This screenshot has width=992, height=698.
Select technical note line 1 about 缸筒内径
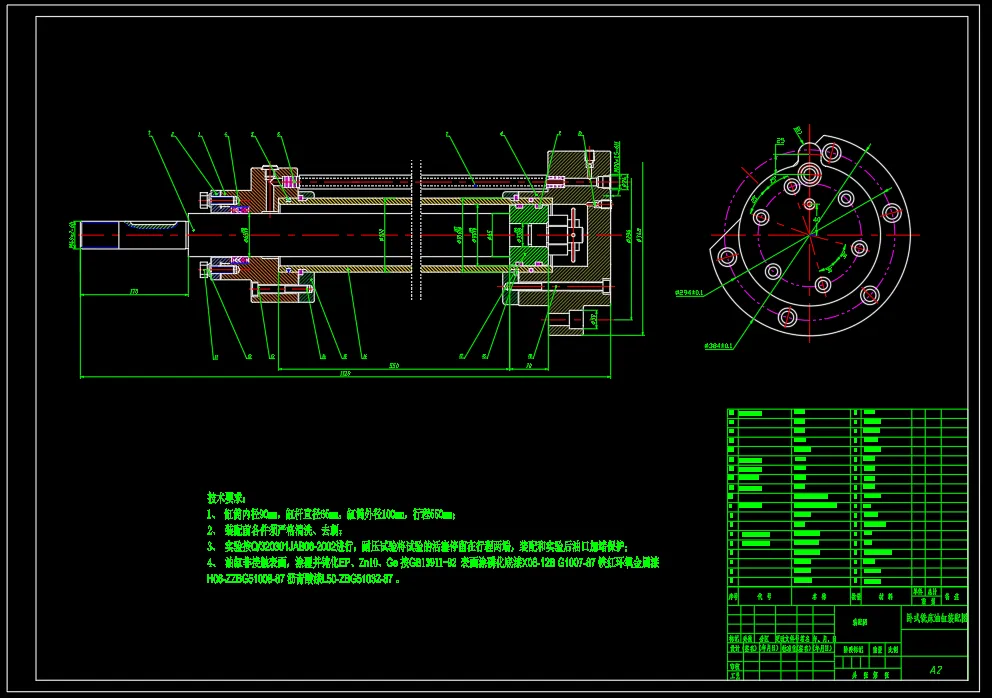click(332, 514)
